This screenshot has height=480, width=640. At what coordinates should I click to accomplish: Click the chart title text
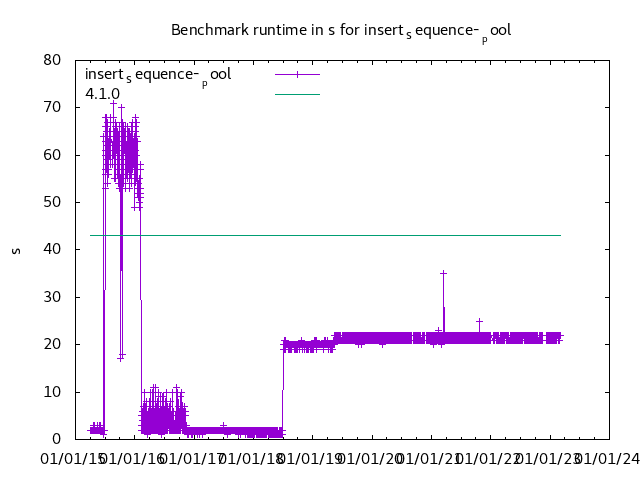(341, 30)
